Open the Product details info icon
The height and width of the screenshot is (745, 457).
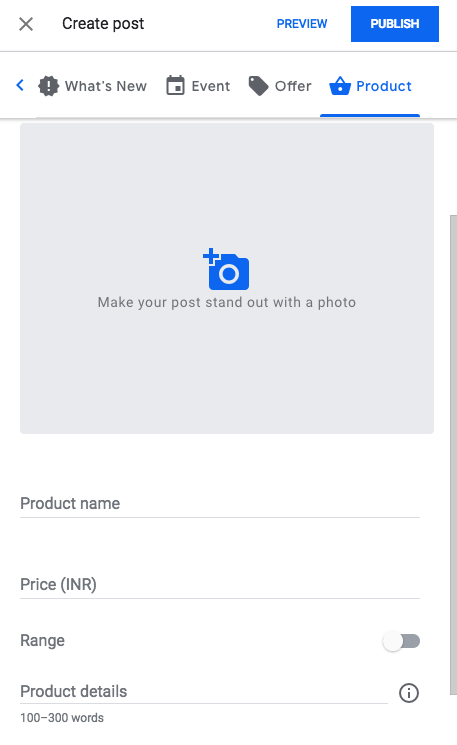point(409,693)
